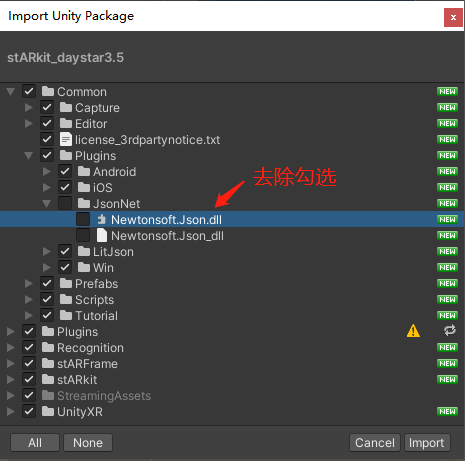Click the Import button
Image resolution: width=465 pixels, height=461 pixels.
(x=427, y=443)
